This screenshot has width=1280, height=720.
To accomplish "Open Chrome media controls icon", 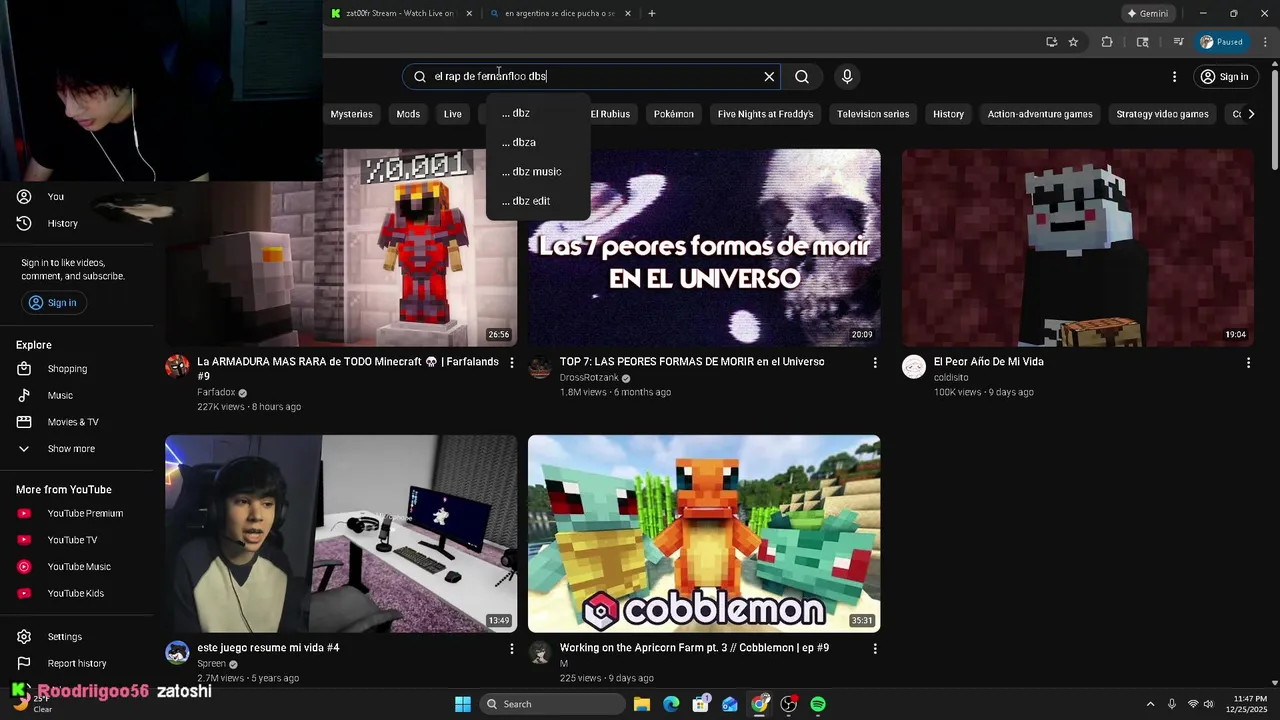I will tap(1179, 42).
